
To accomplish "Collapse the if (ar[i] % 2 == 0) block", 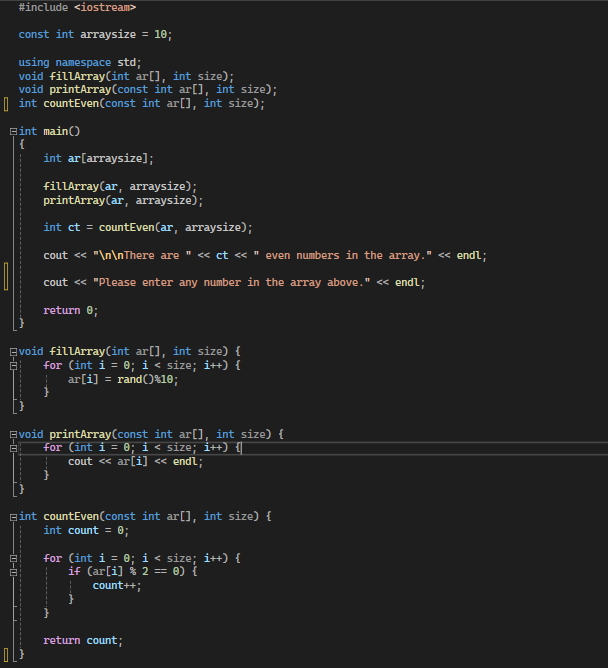I will pyautogui.click(x=13, y=572).
